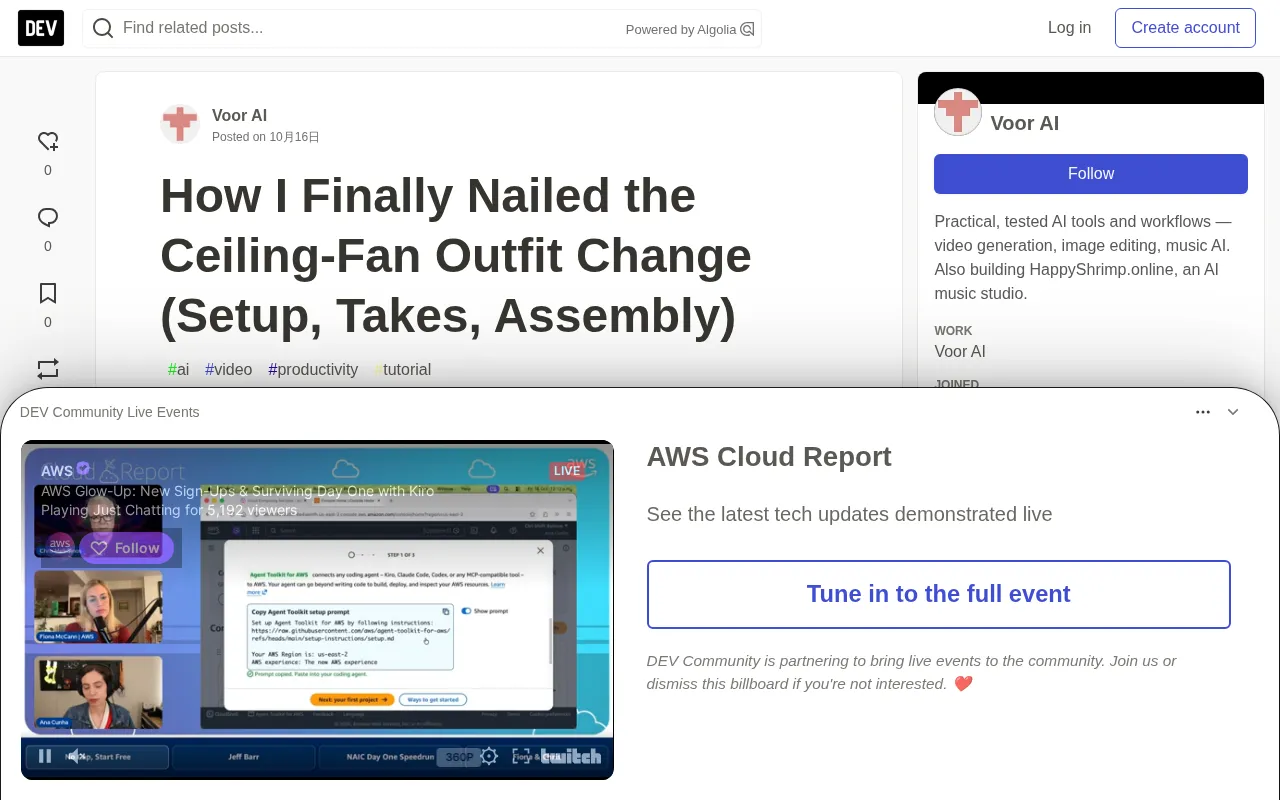Click Tune in to the full event

click(938, 594)
